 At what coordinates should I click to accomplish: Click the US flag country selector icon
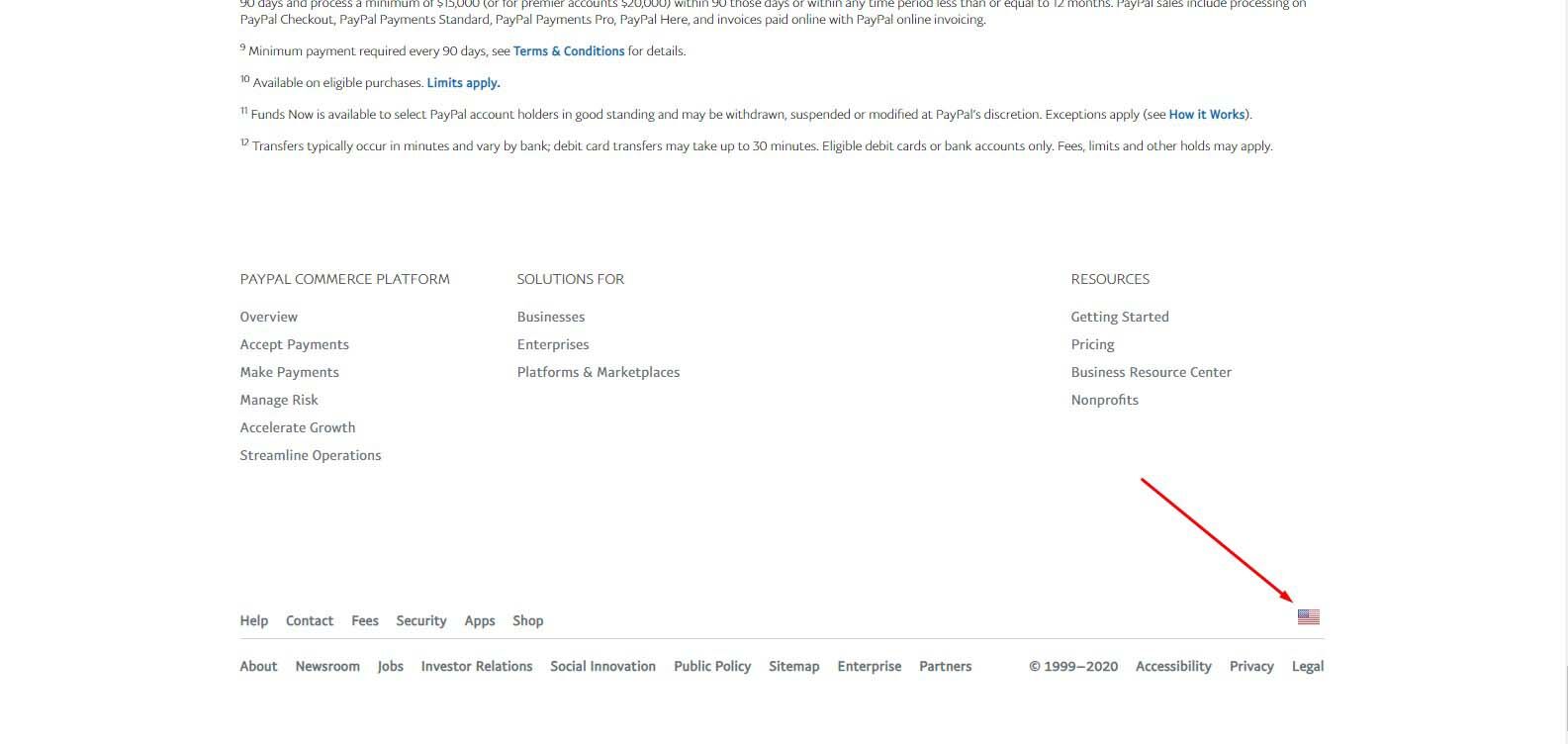pos(1308,617)
